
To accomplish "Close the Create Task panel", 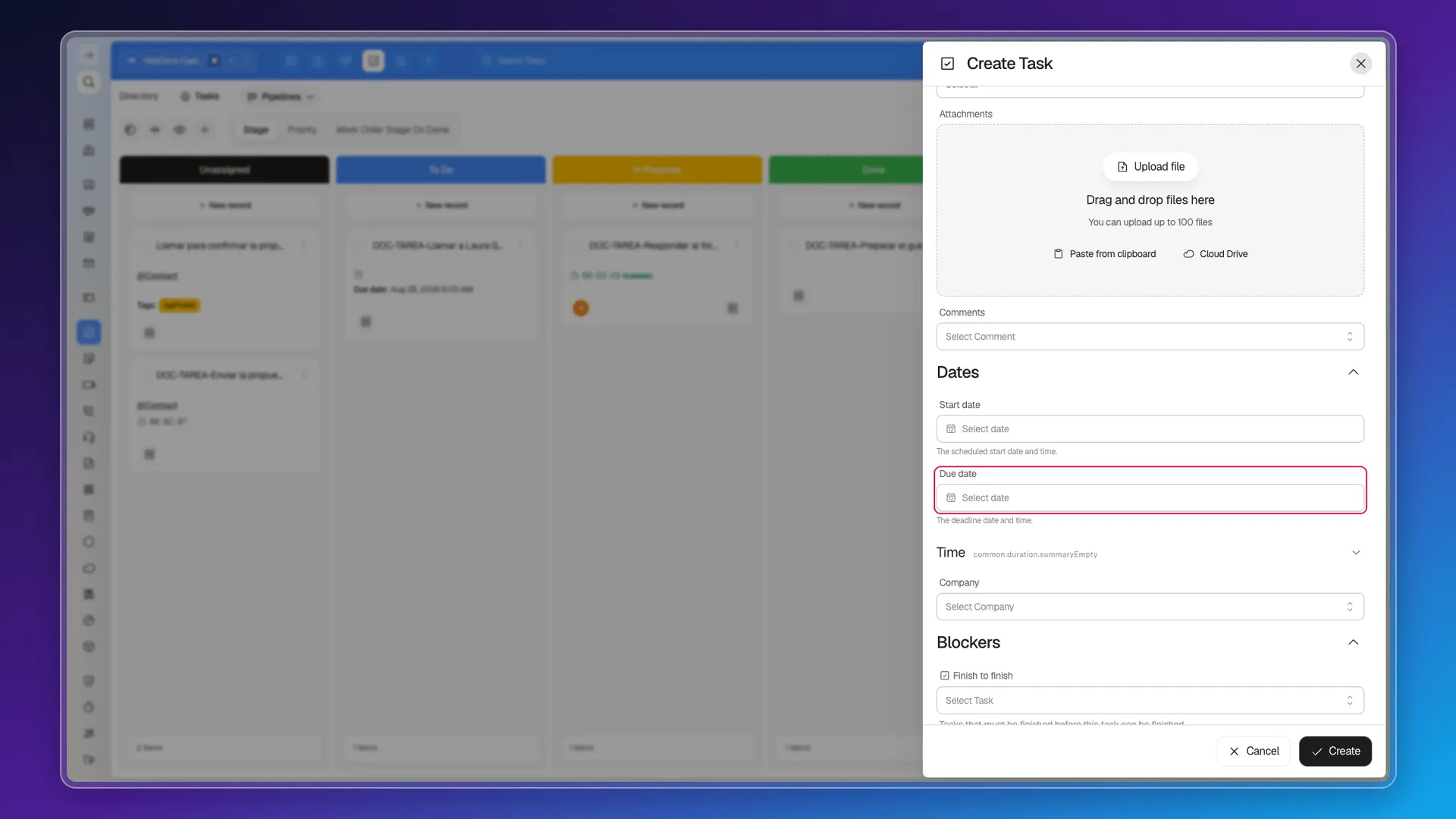I will click(1360, 64).
